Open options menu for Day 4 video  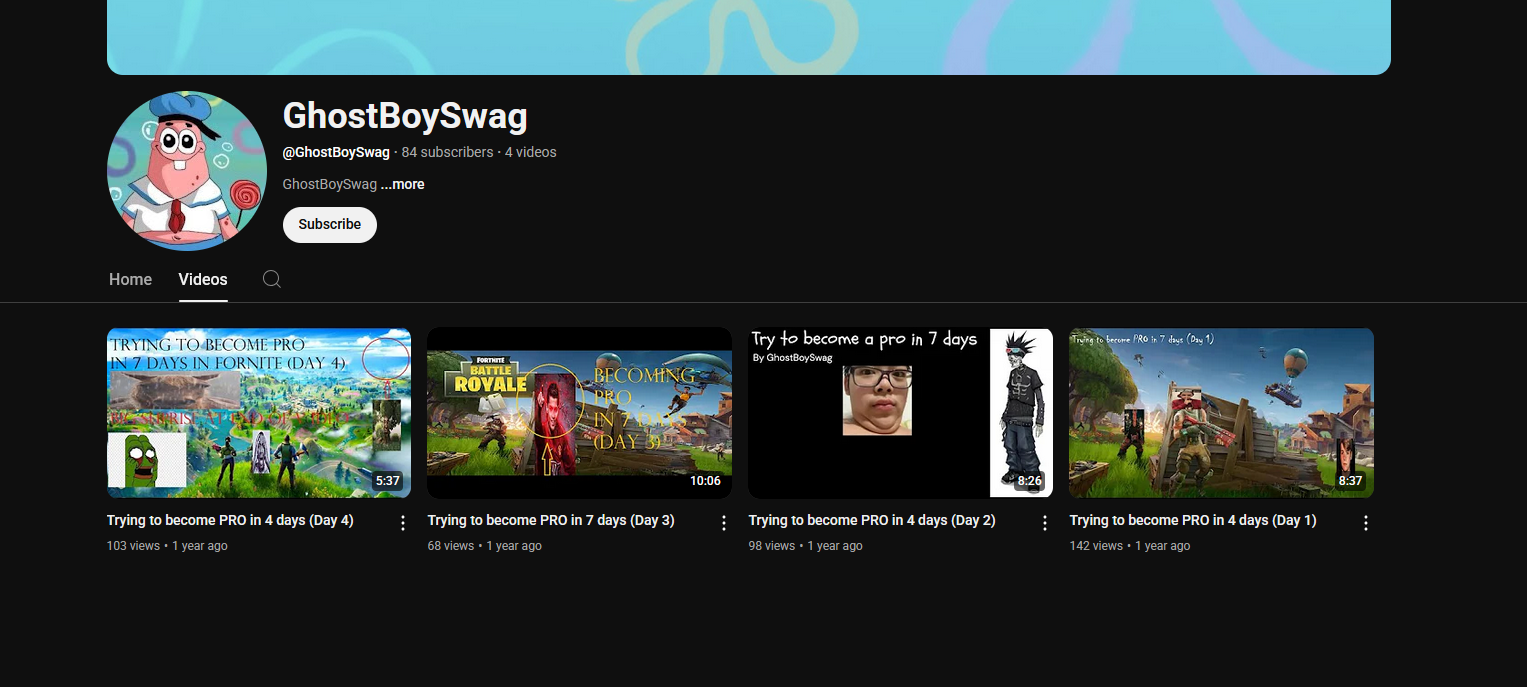(403, 523)
